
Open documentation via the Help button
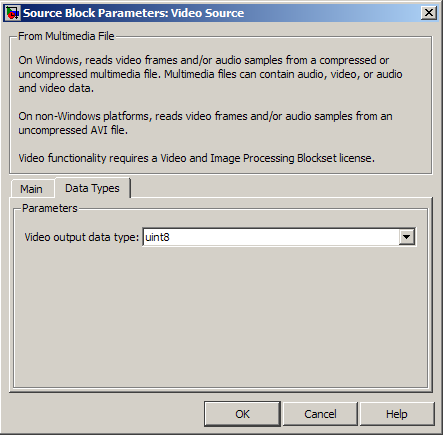pyautogui.click(x=397, y=414)
